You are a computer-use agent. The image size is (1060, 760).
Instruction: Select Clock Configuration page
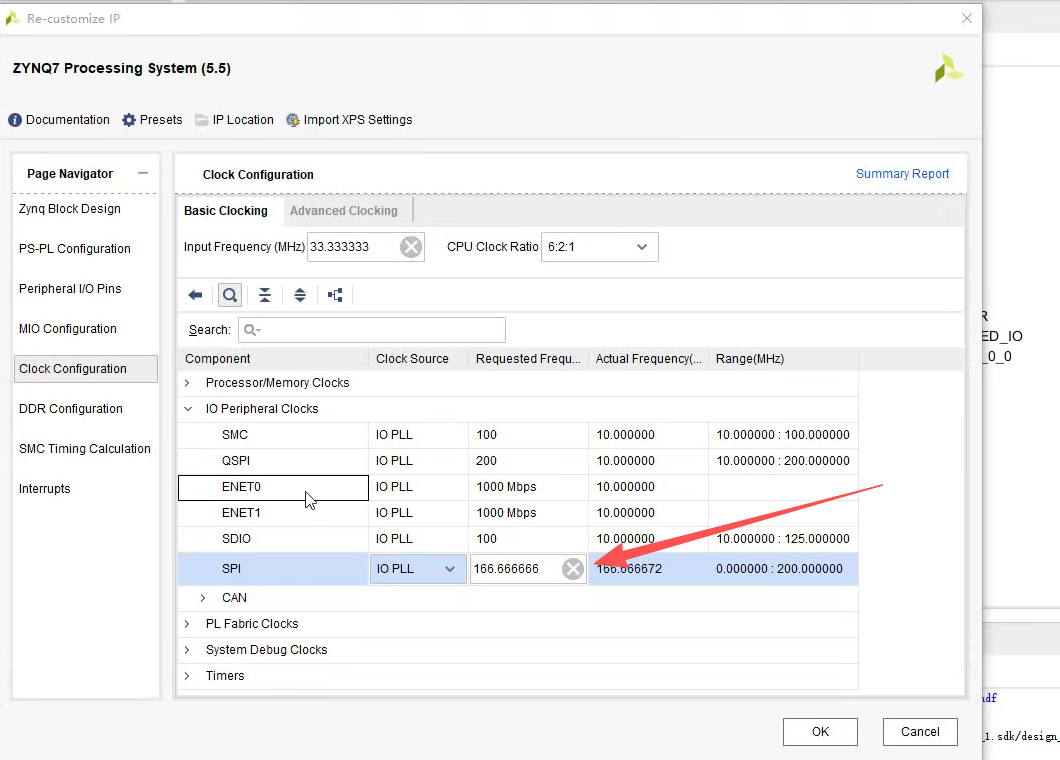click(x=86, y=369)
